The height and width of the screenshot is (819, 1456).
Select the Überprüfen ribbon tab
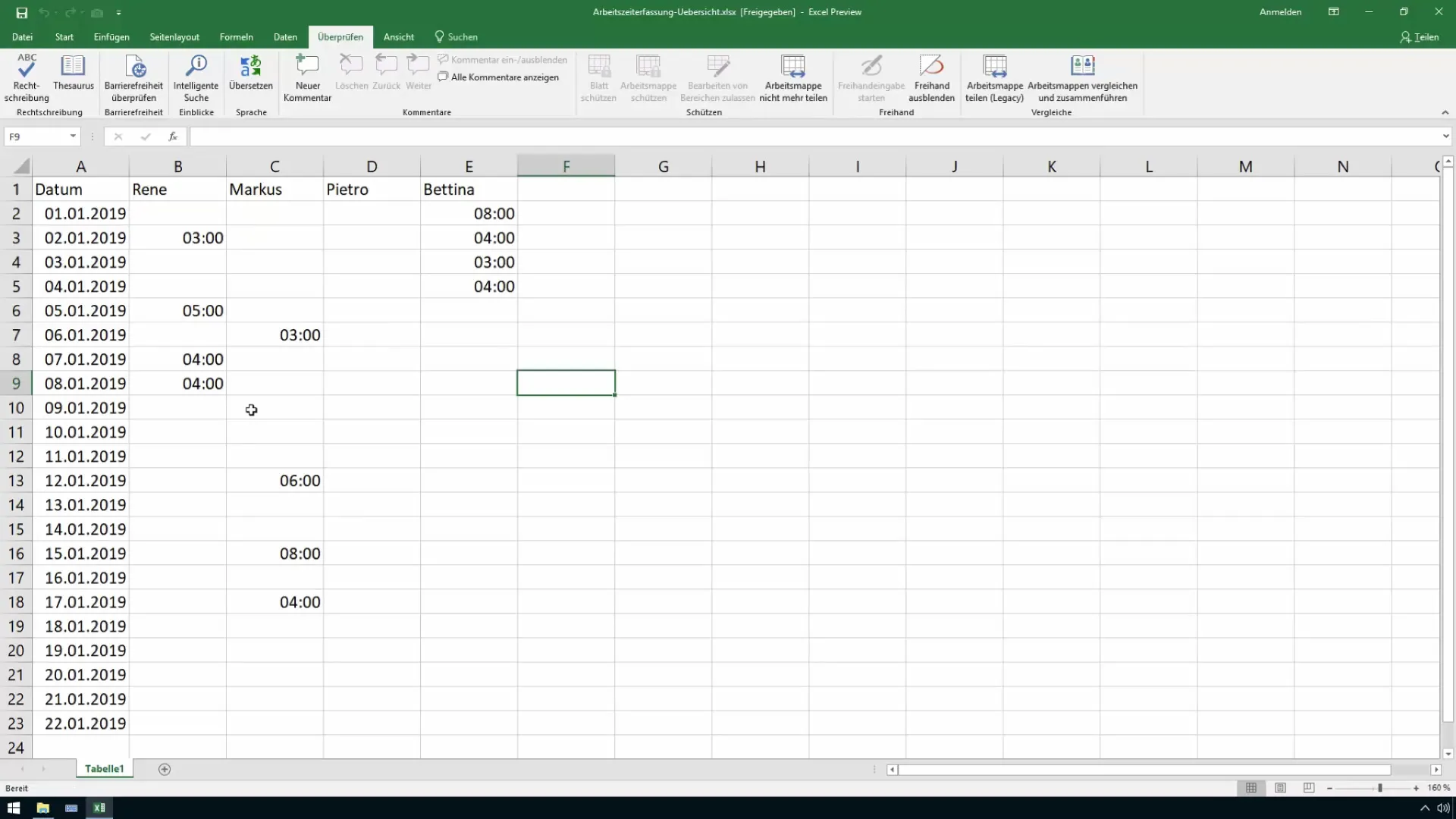click(341, 37)
